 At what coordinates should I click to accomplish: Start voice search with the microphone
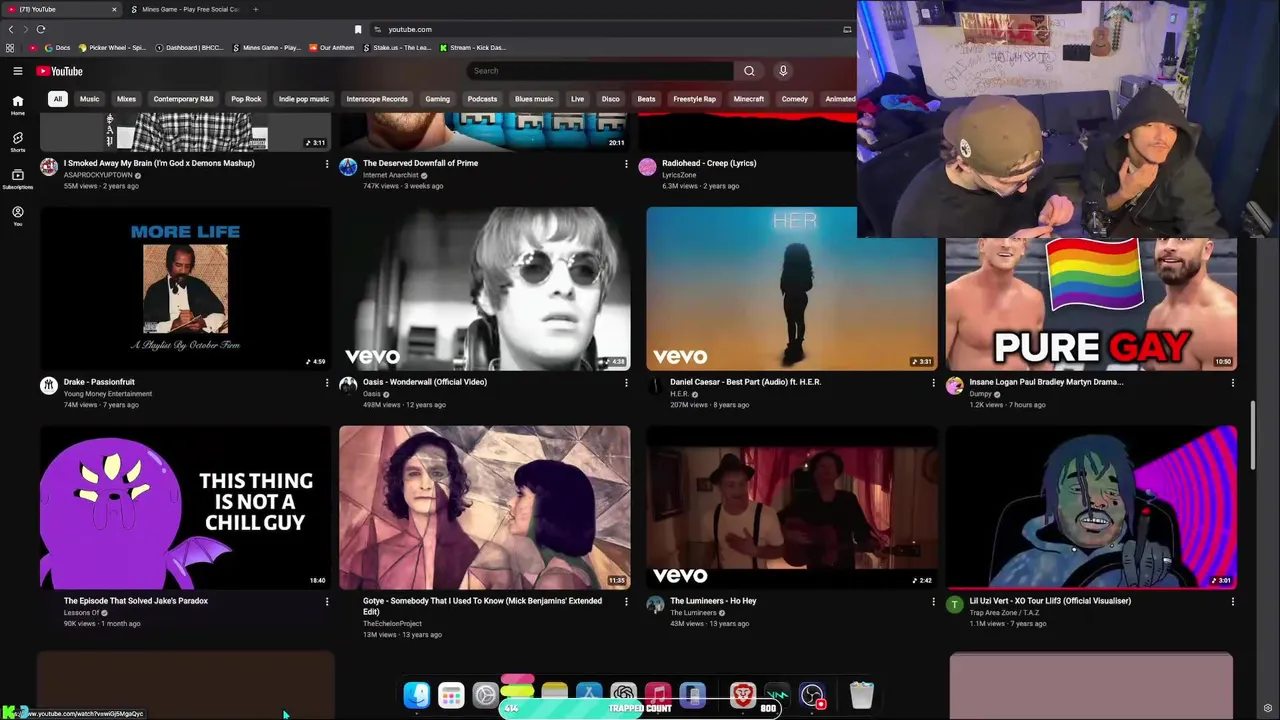pyautogui.click(x=783, y=71)
